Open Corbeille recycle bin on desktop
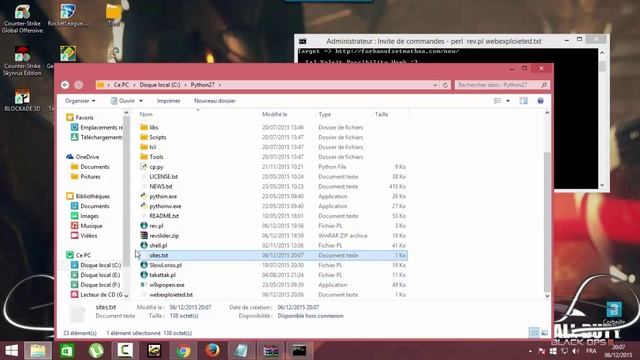 coord(613,313)
